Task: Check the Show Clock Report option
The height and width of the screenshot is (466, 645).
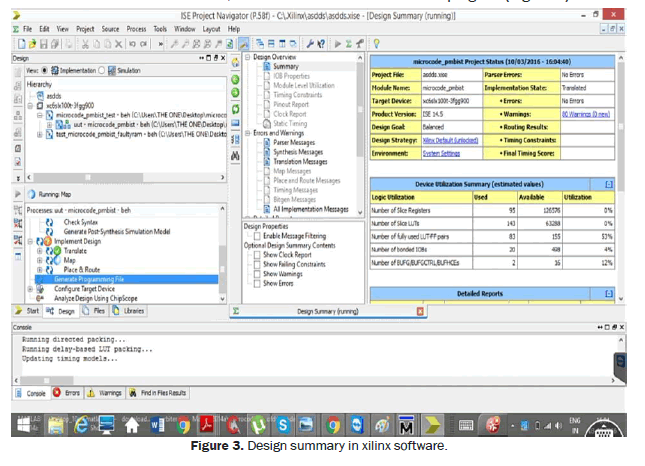Action: (x=256, y=254)
